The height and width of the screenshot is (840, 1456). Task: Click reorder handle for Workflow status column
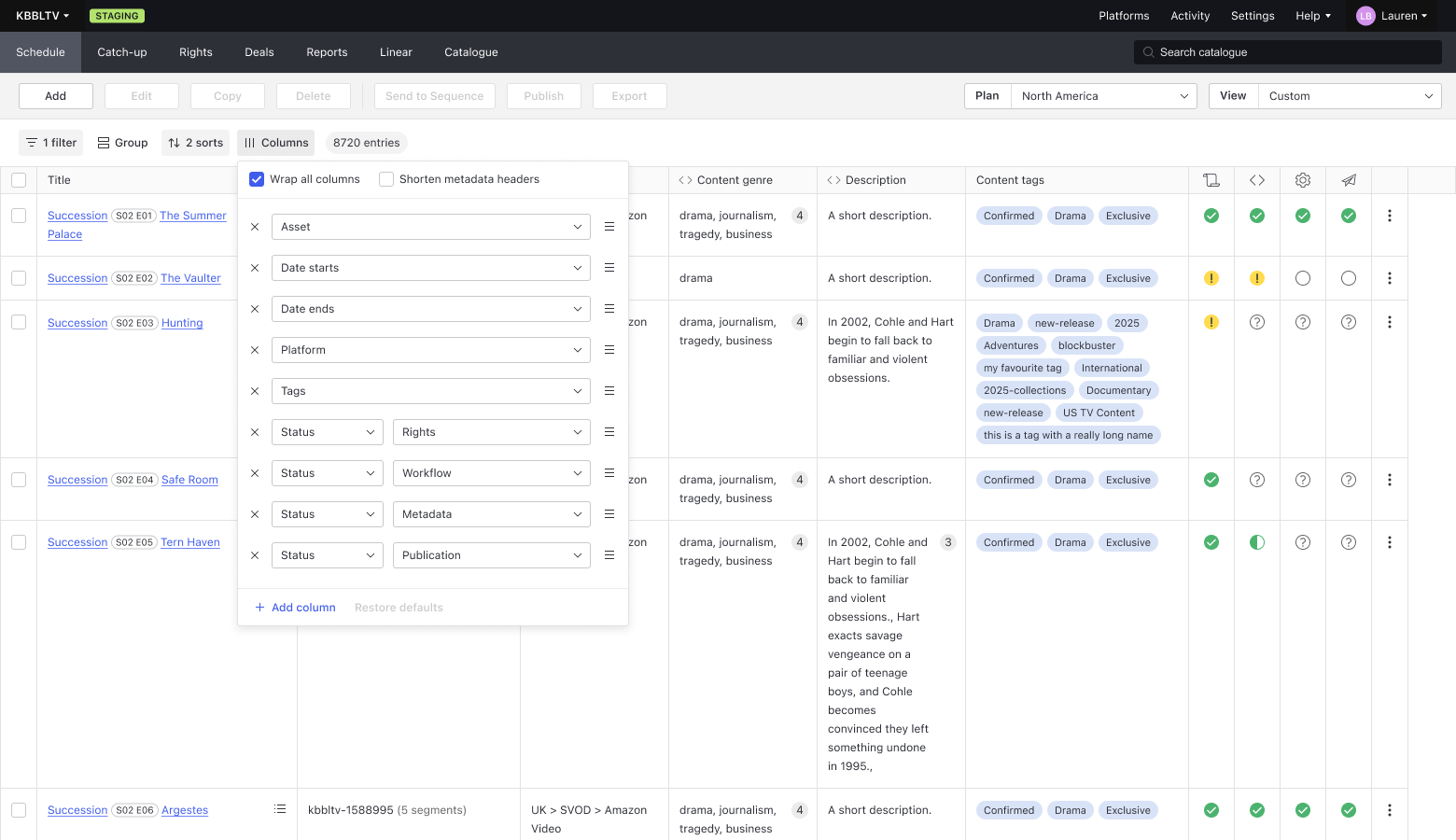coord(609,473)
